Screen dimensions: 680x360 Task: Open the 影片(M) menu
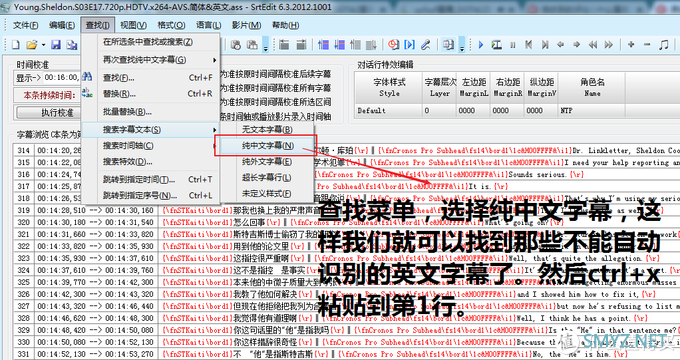pos(246,25)
